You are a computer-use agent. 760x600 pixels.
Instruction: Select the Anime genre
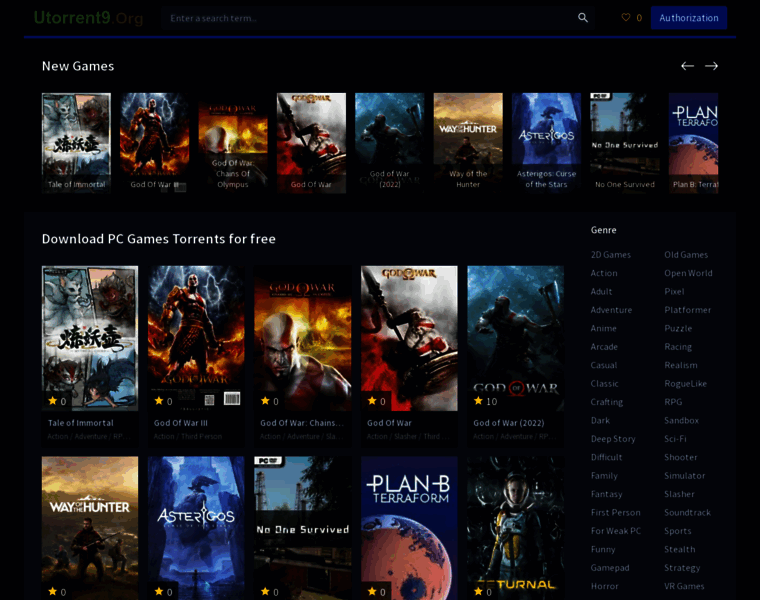tap(603, 328)
